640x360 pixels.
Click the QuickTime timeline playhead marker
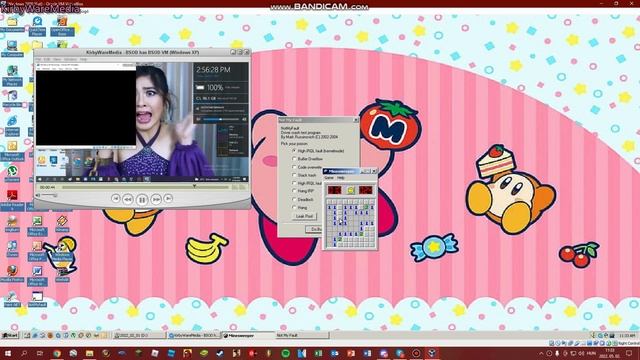194,186
